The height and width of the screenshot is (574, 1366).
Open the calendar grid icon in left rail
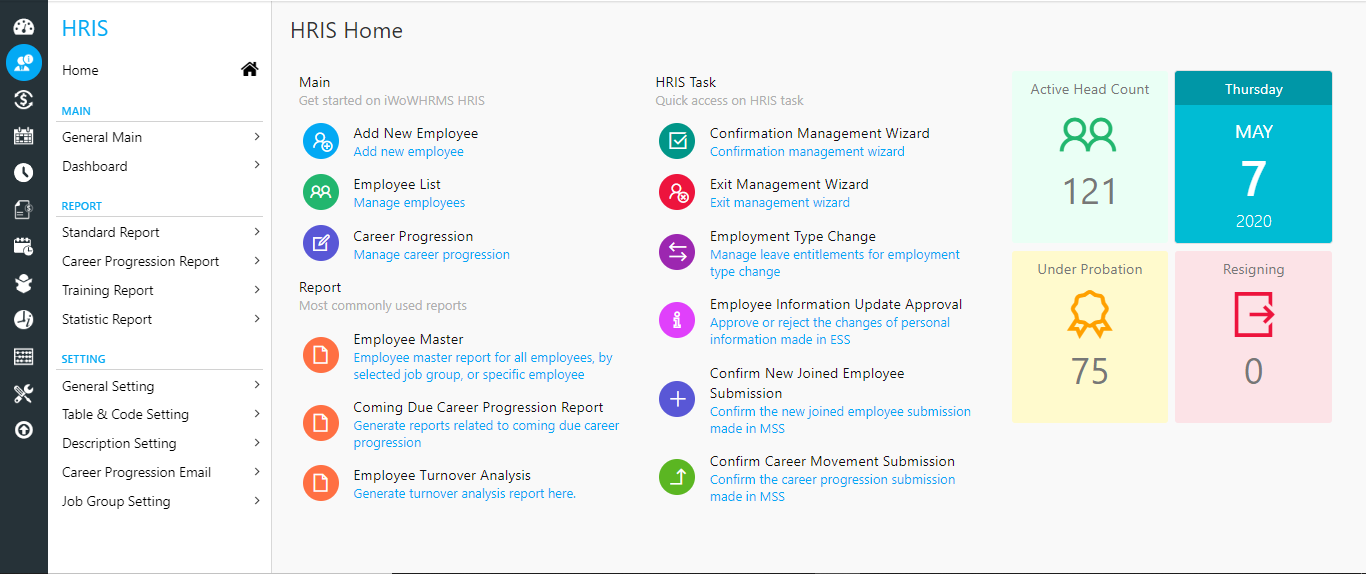coord(24,136)
